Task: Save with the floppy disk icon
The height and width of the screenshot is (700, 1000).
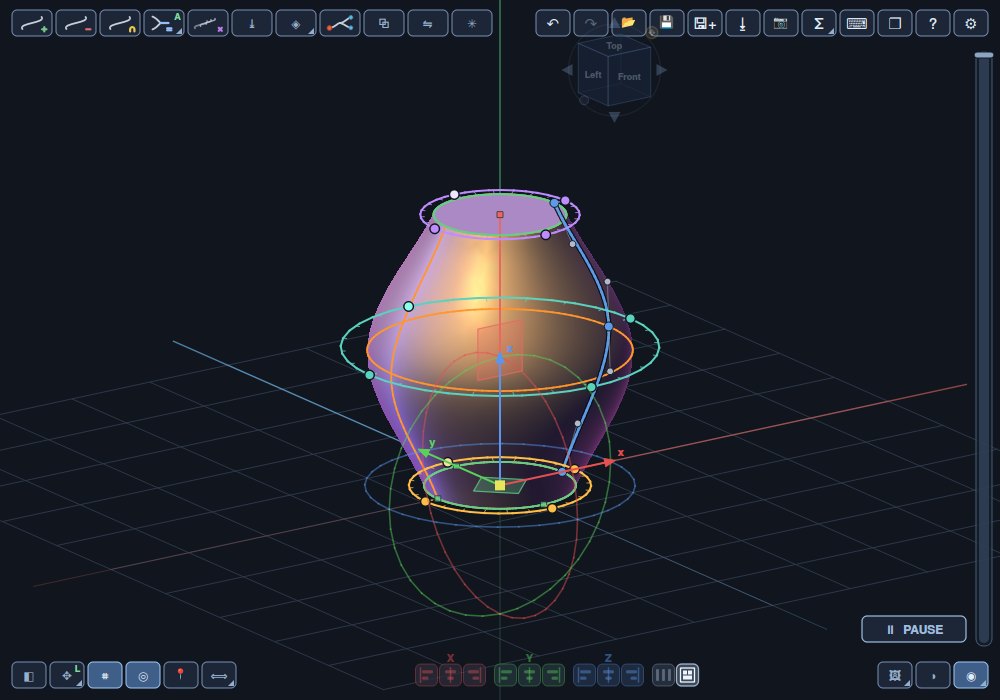Action: (x=666, y=24)
